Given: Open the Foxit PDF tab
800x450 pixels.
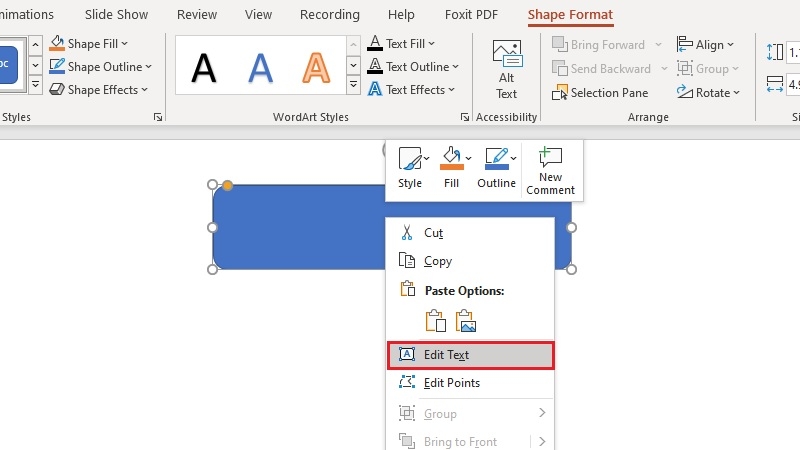Looking at the screenshot, I should (471, 15).
